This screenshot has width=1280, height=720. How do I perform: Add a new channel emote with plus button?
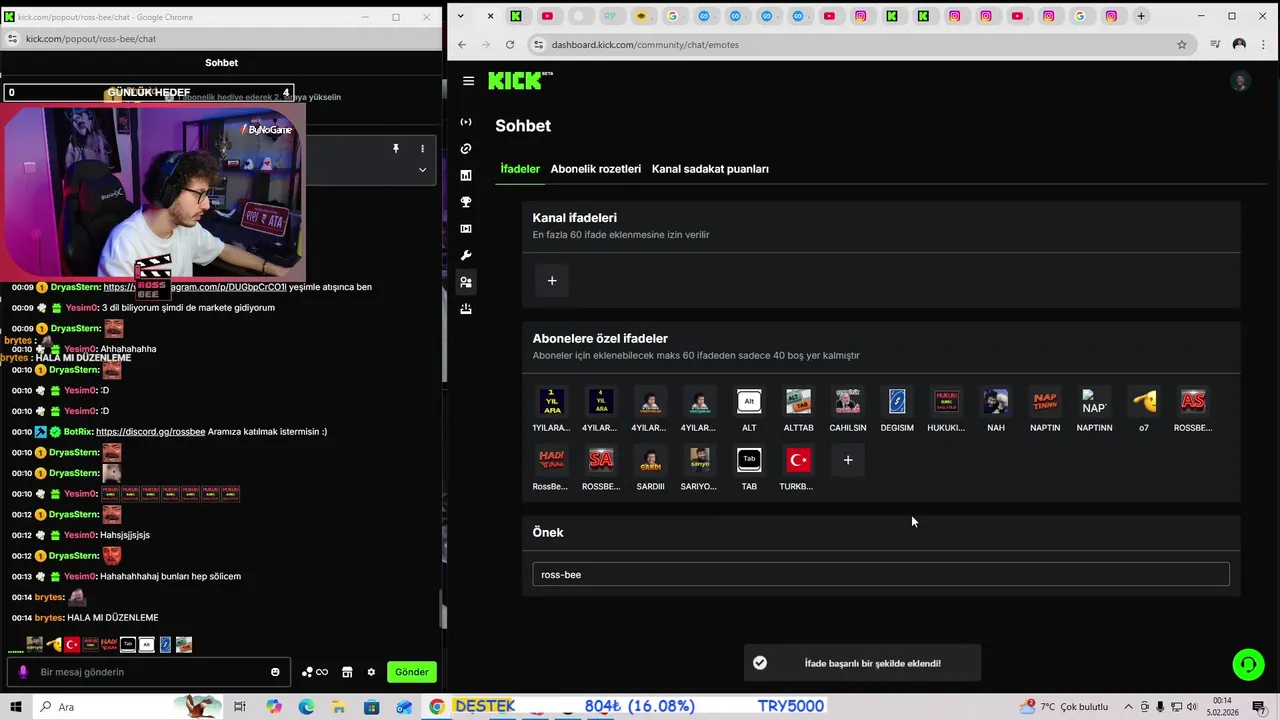[x=552, y=281]
